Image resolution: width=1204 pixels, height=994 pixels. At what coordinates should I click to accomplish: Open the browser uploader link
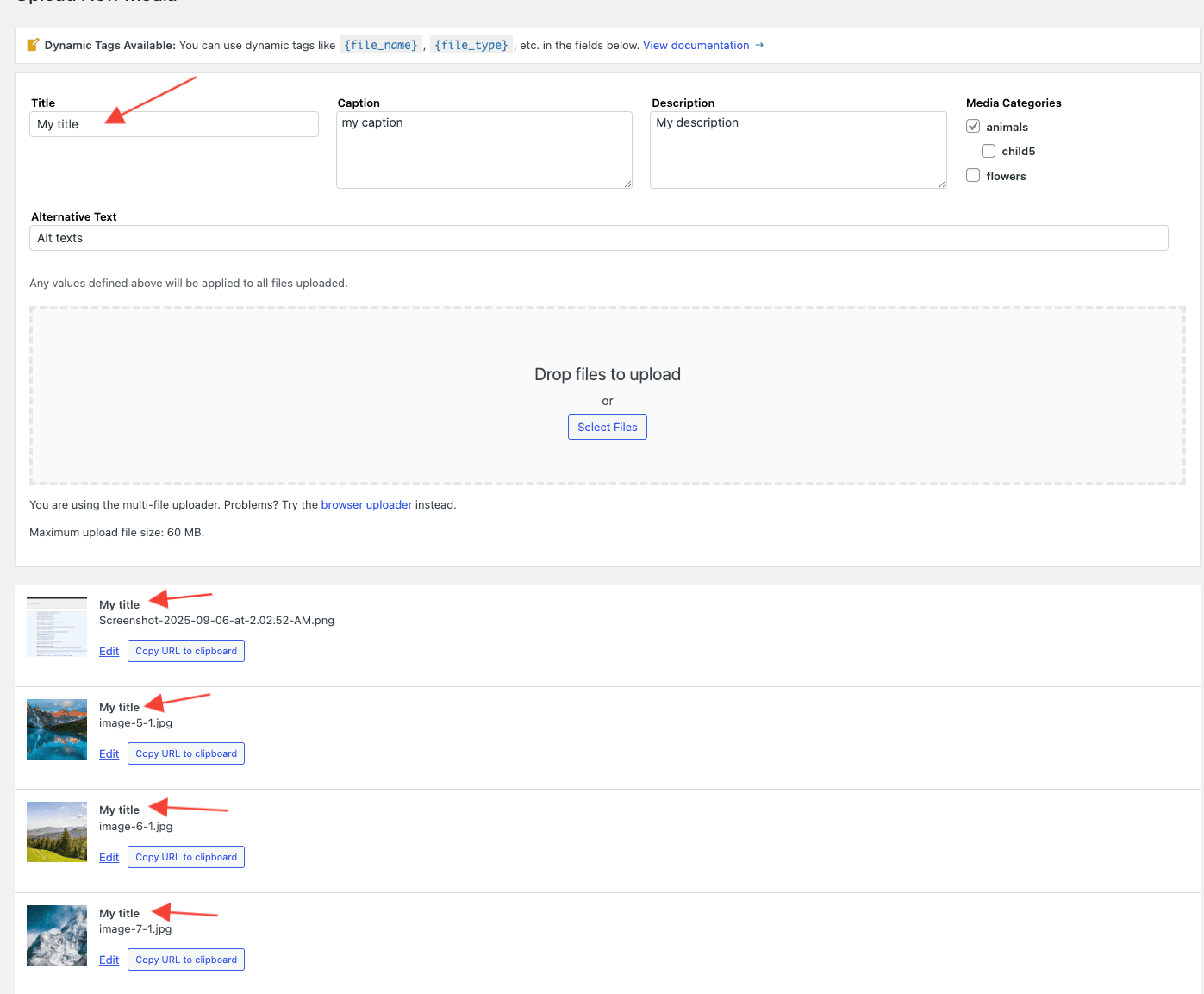tap(366, 505)
